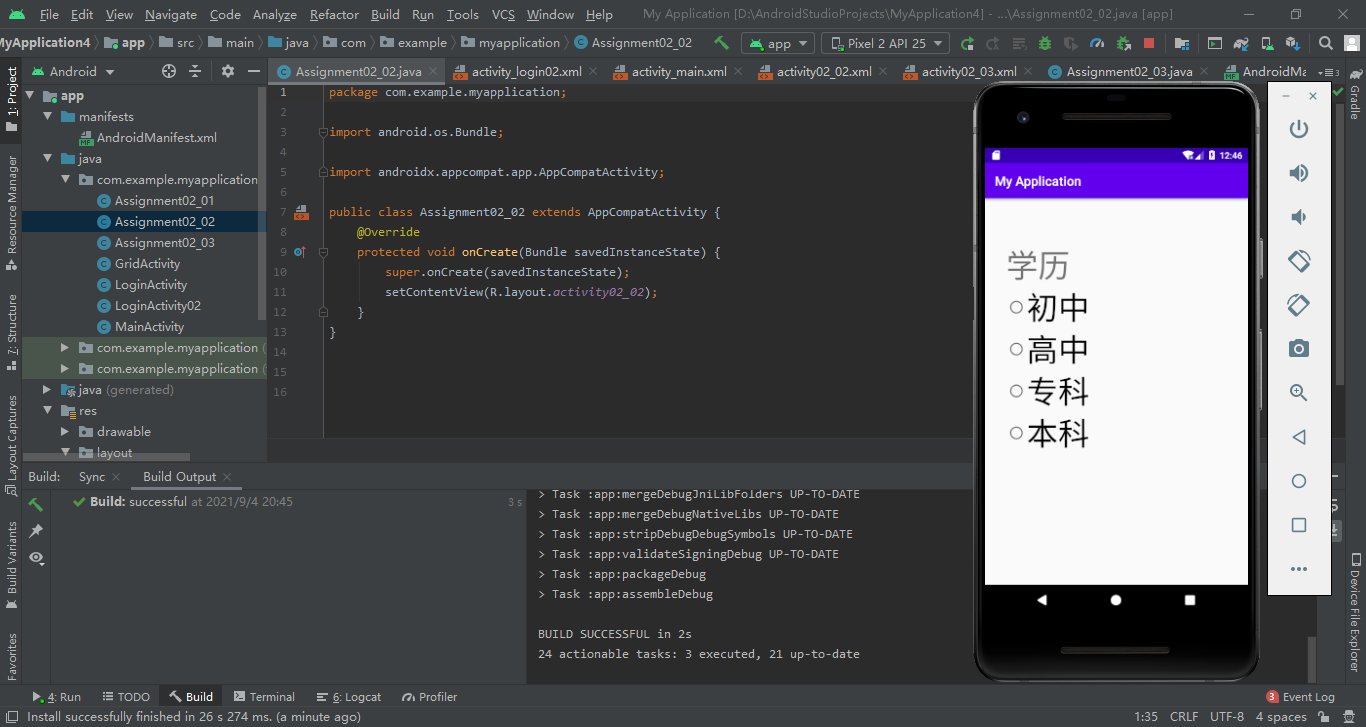
Task: Click the Collapse All icon in Project panel
Action: [x=195, y=71]
